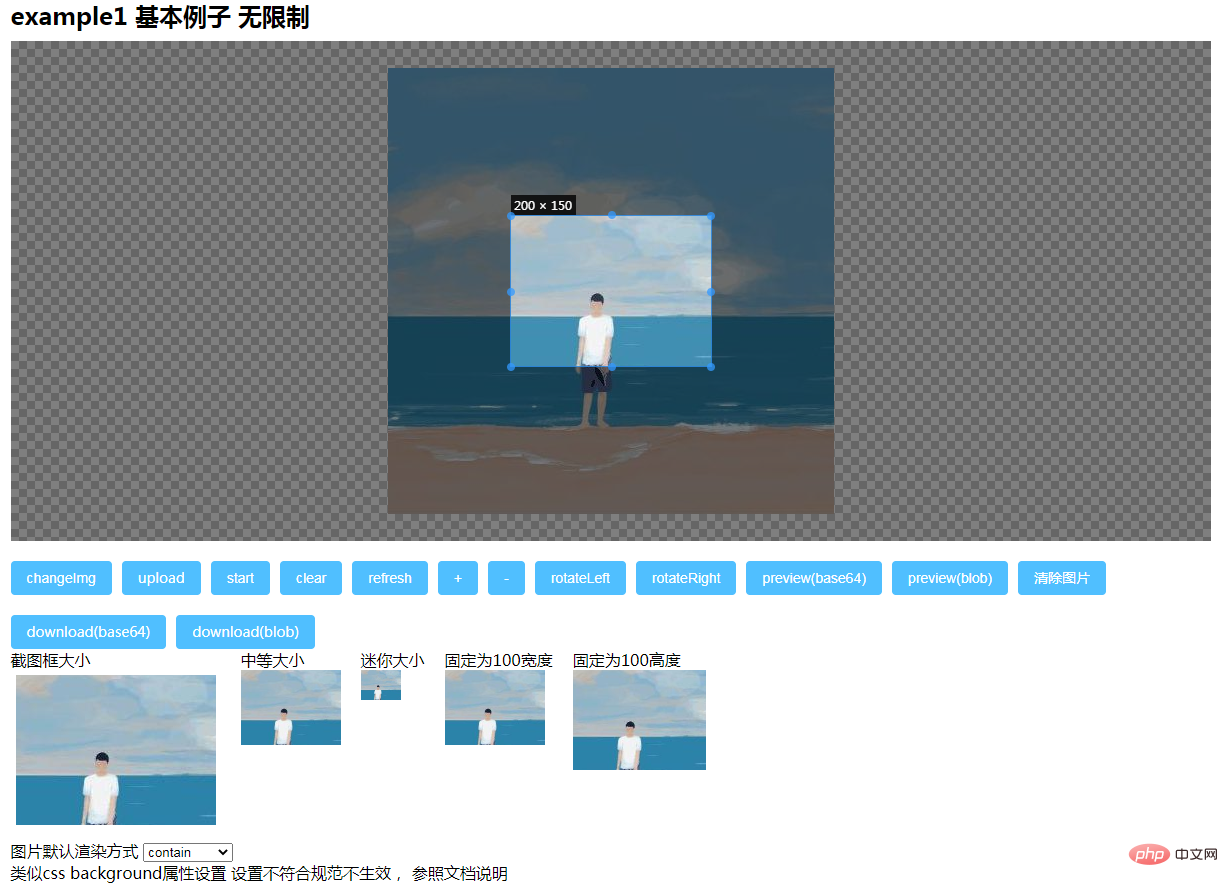Open the upload button
1228x887 pixels.
[x=161, y=578]
